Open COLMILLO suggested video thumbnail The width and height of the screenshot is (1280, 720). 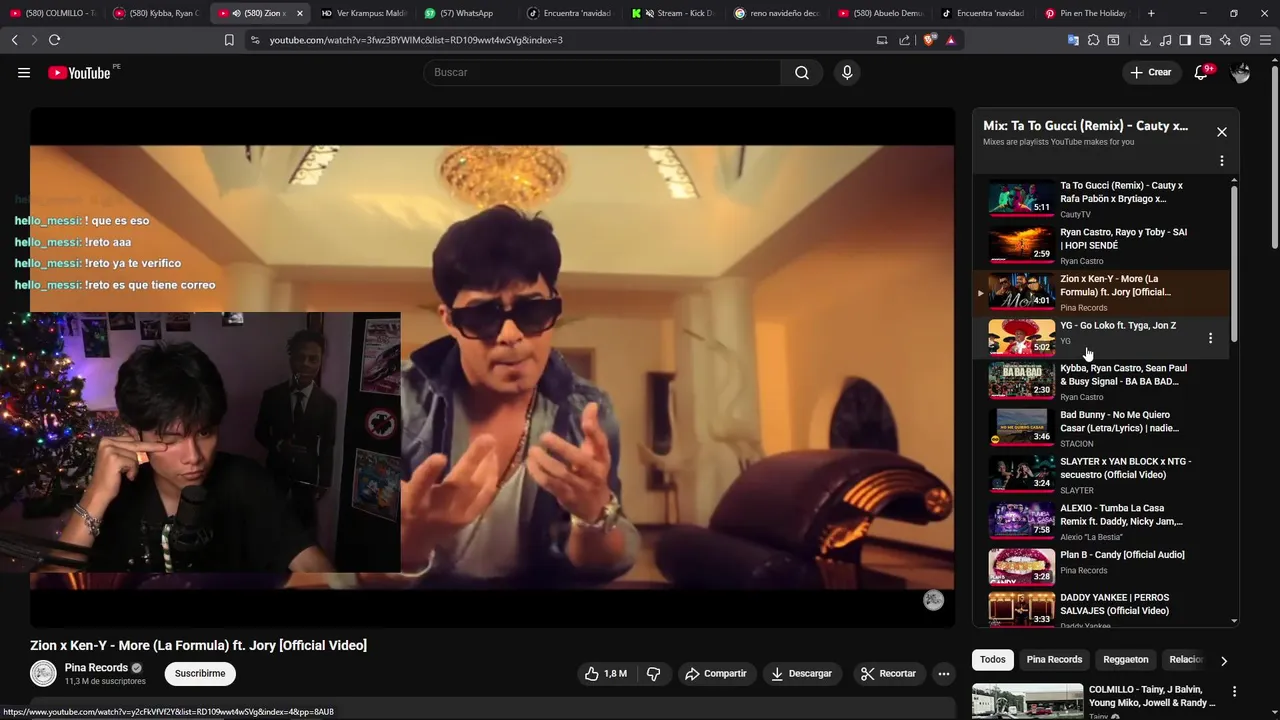[x=1027, y=701]
